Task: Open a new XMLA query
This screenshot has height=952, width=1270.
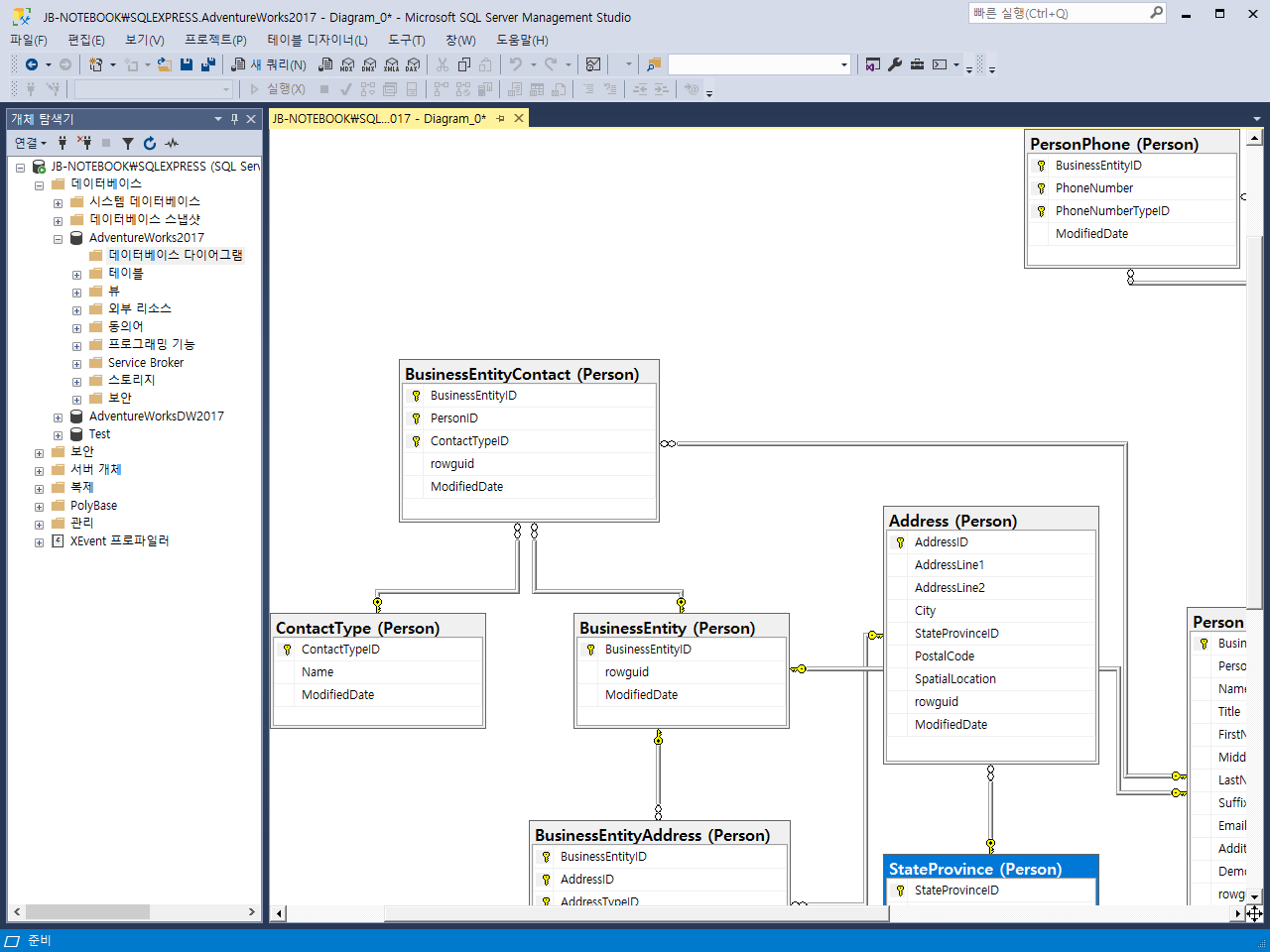Action: [x=391, y=64]
